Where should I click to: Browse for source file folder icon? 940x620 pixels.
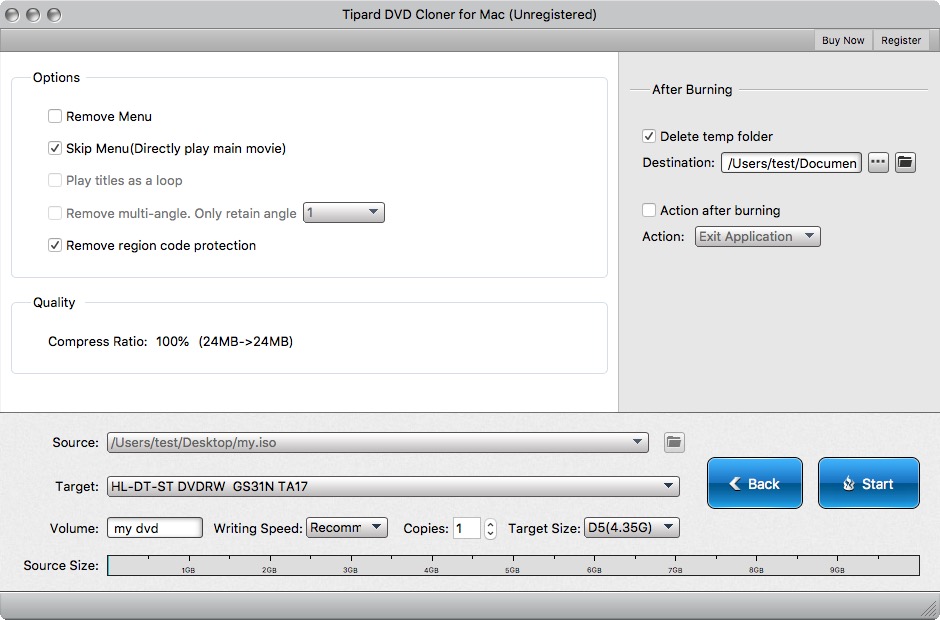coord(674,443)
